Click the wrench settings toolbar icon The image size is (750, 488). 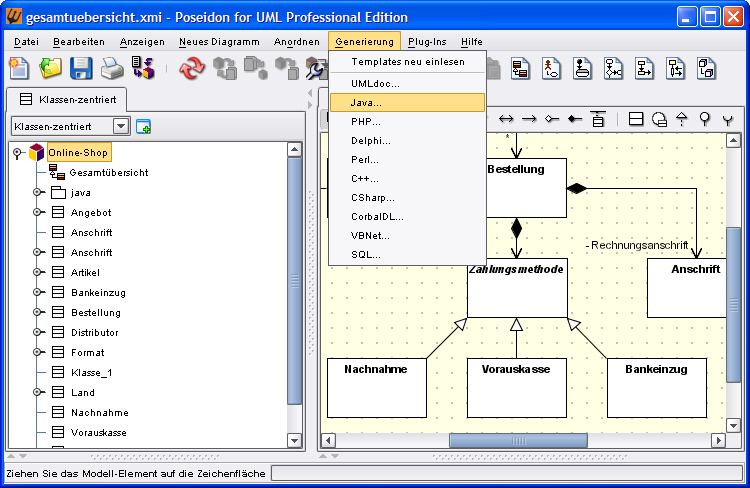[316, 68]
